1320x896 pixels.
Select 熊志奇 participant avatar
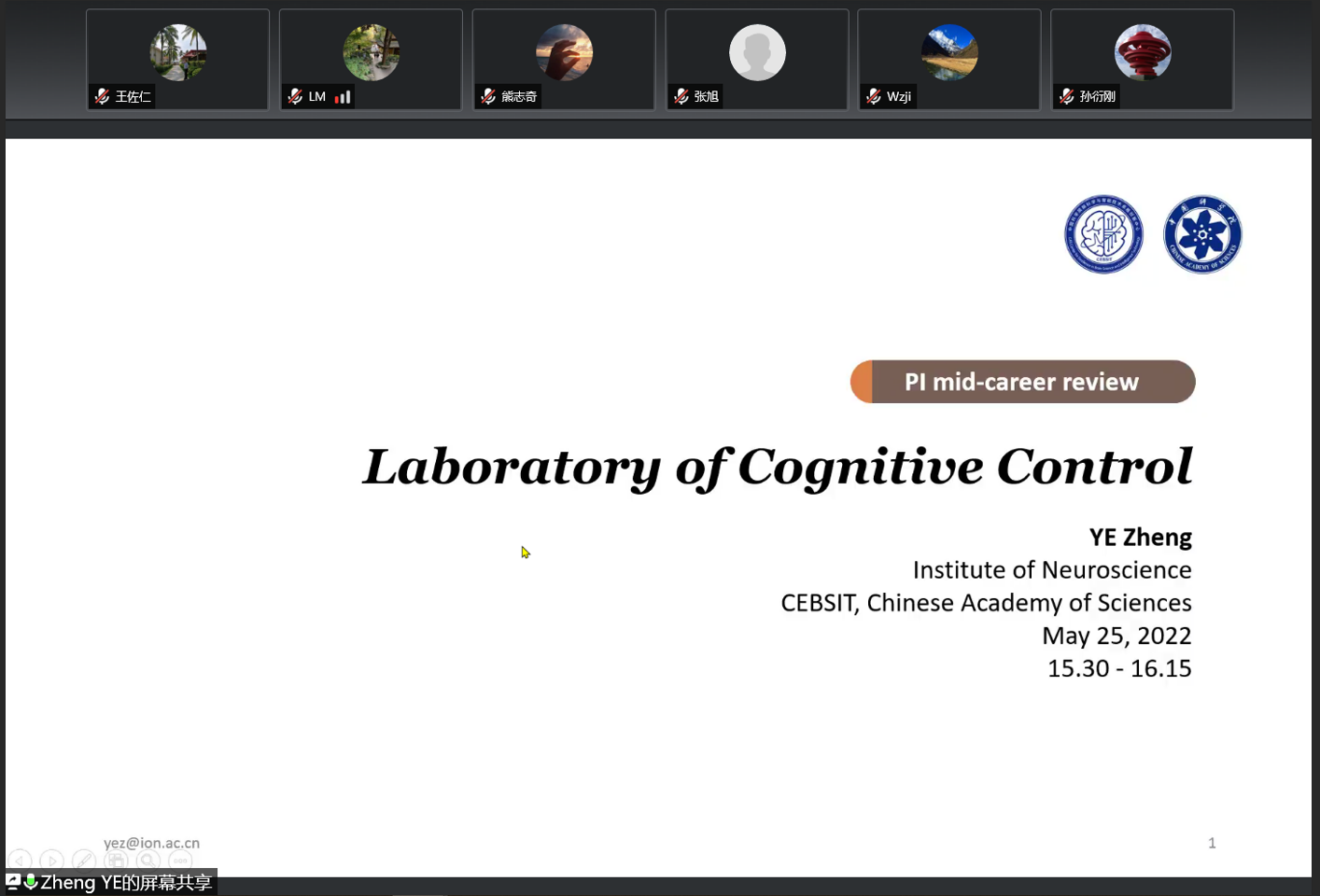coord(564,52)
